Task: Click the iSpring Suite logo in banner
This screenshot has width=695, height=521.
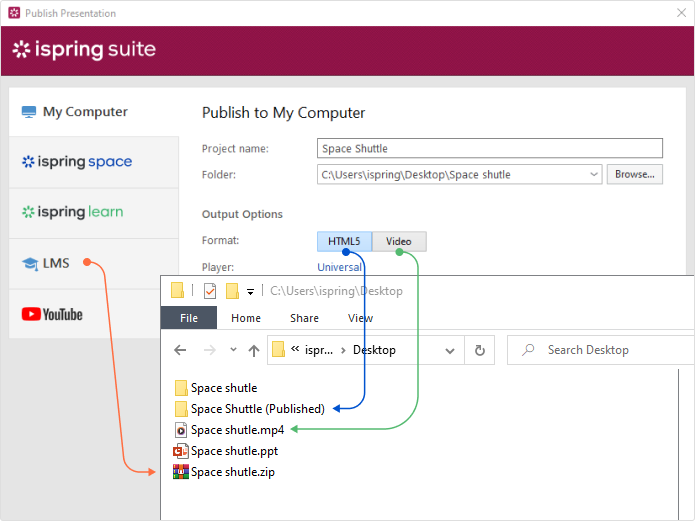Action: (x=84, y=49)
